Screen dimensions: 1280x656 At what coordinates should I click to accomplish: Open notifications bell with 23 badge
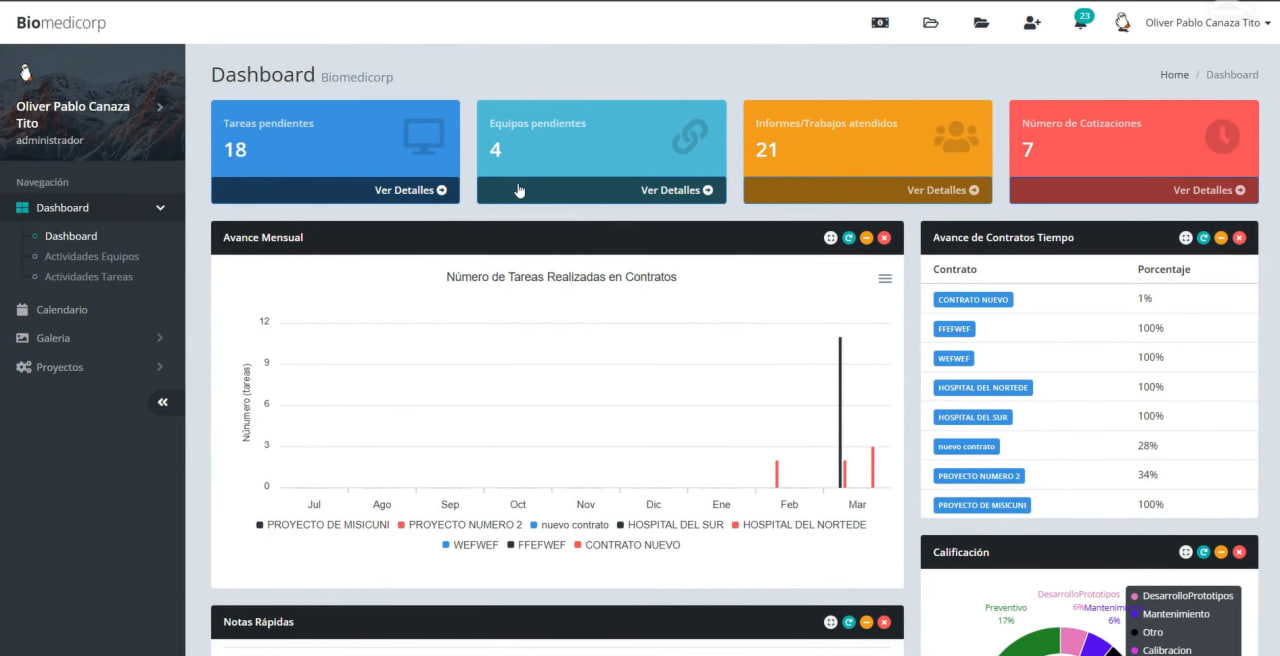1081,22
